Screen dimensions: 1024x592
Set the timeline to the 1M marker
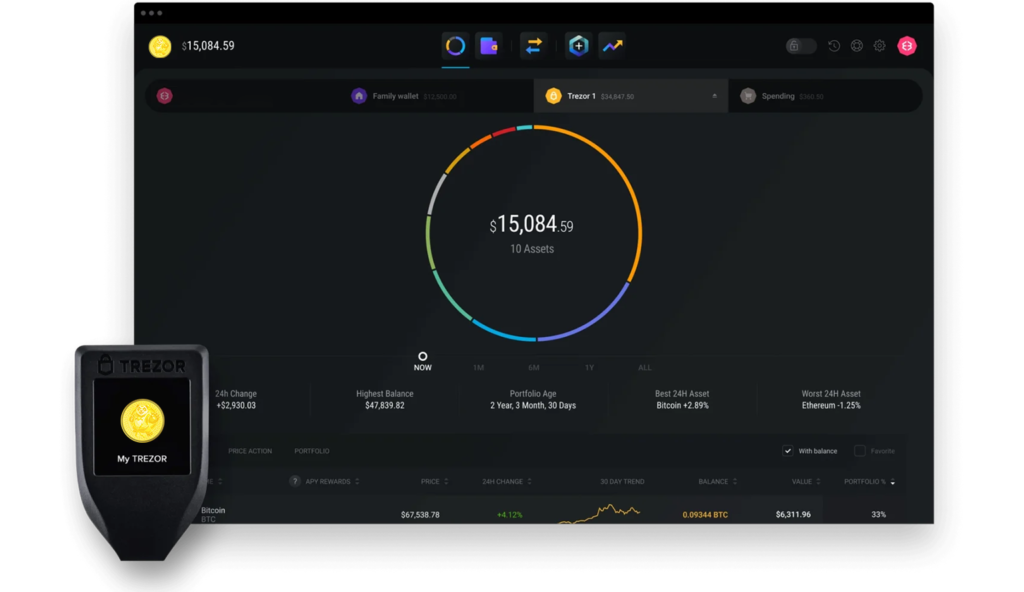[x=478, y=367]
